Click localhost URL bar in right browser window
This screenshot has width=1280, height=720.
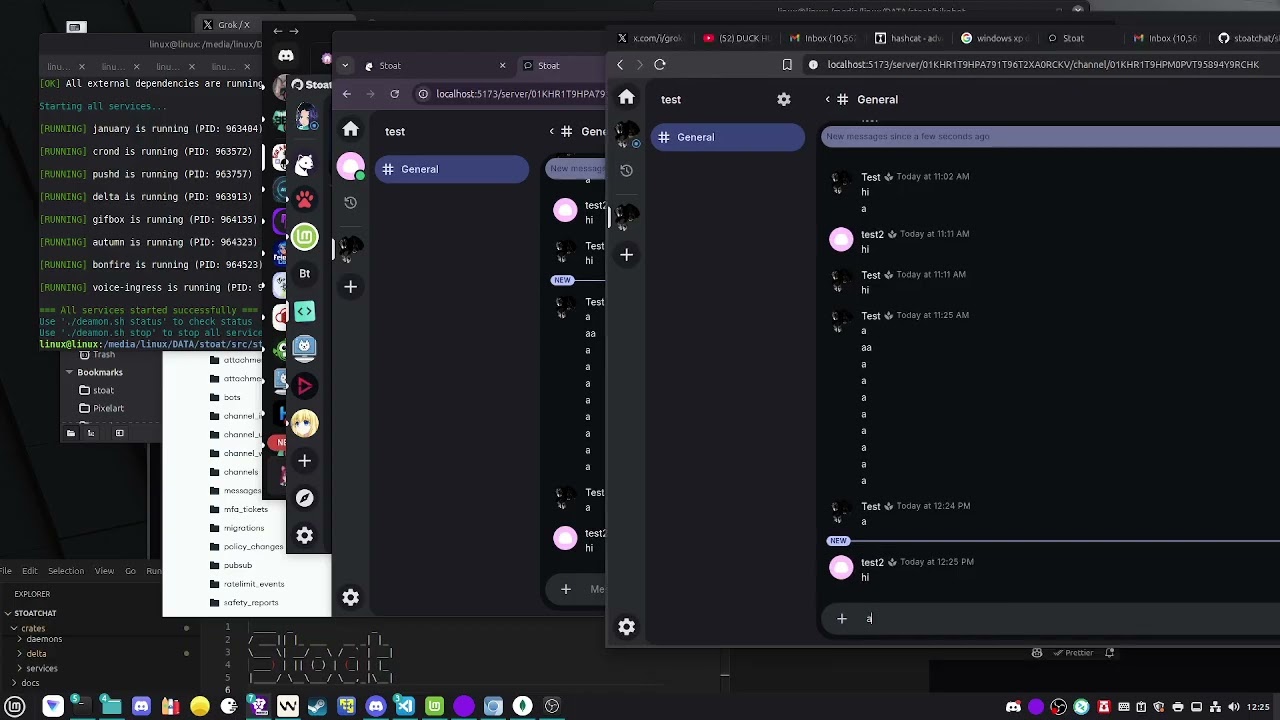[x=1040, y=65]
